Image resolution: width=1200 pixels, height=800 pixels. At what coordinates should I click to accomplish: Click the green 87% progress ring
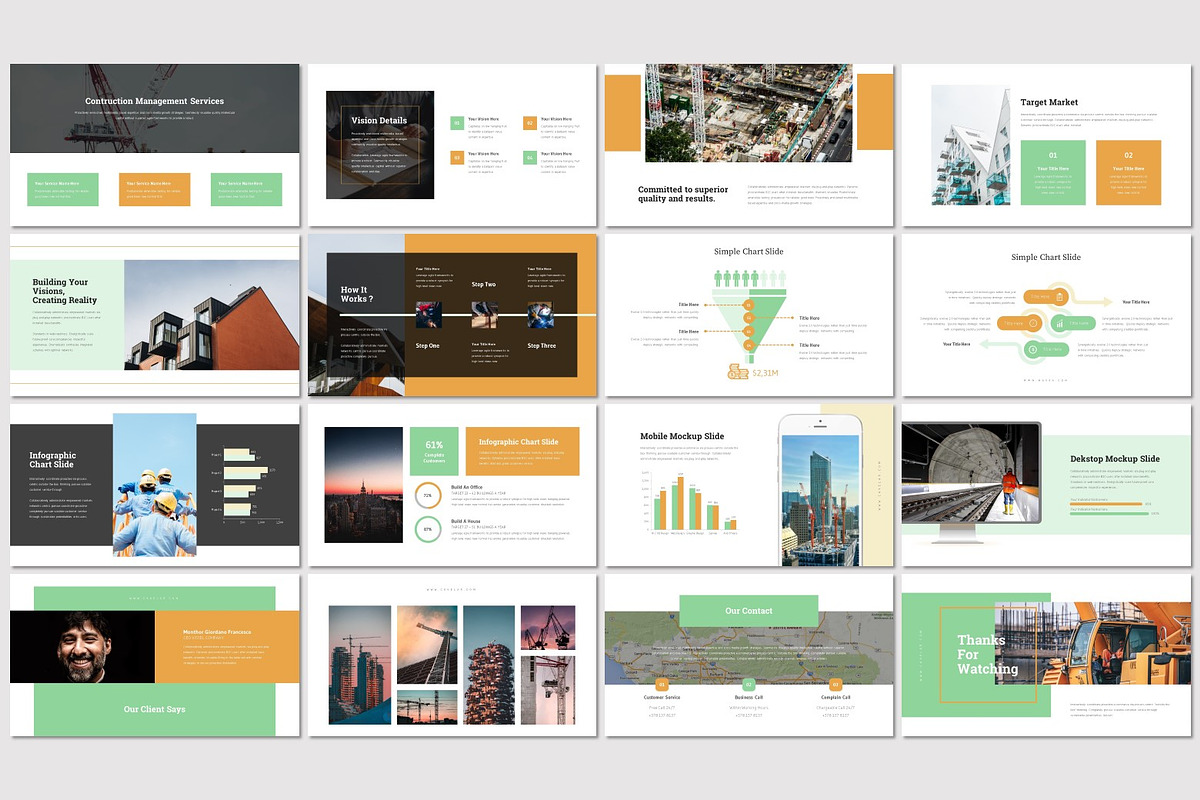tap(428, 529)
